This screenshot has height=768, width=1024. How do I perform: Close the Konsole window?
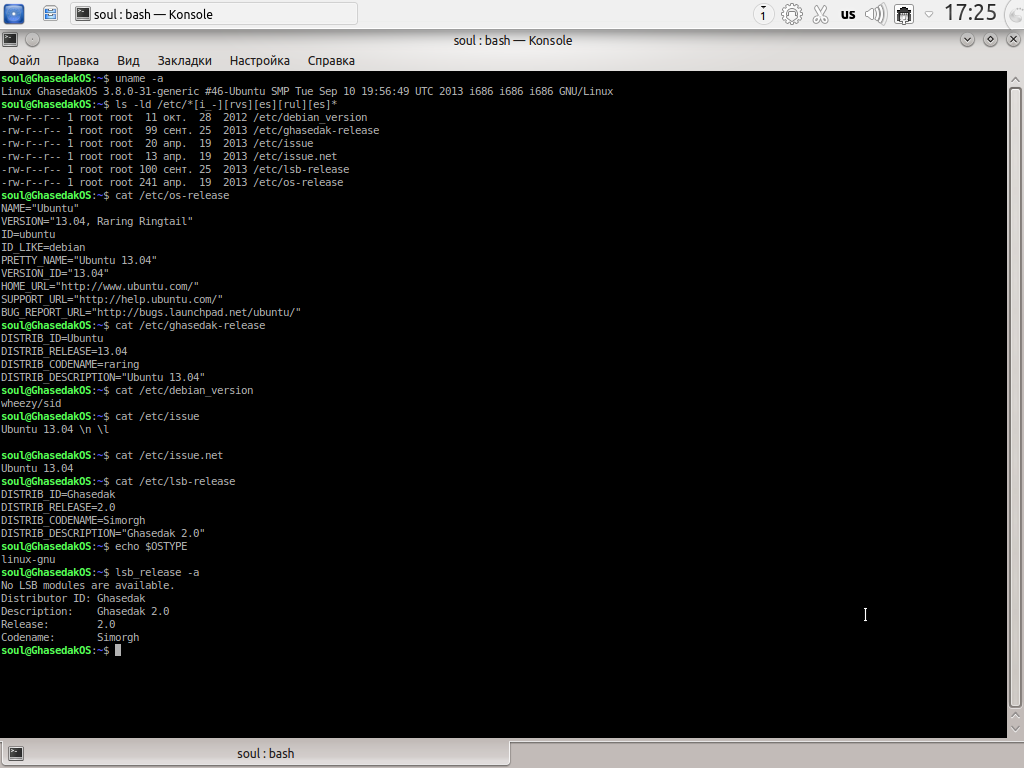click(1013, 40)
